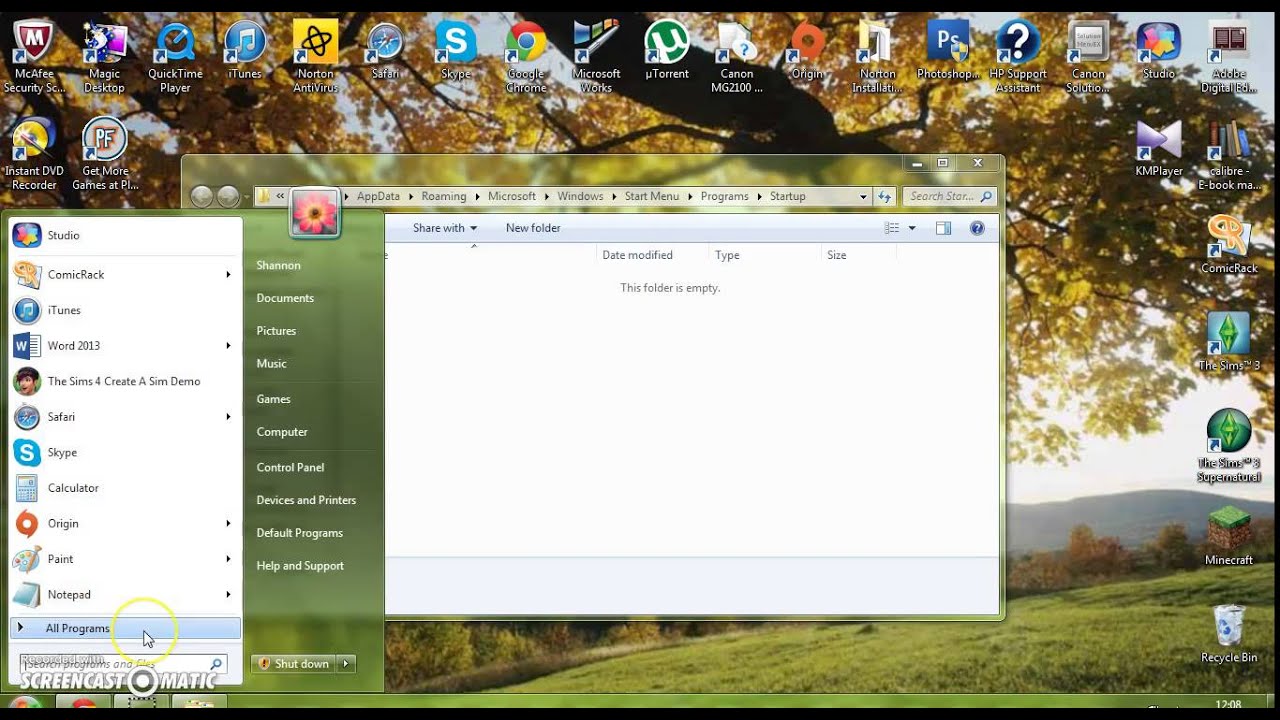This screenshot has width=1280, height=720.
Task: Expand Origin jump list arrow
Action: point(228,523)
